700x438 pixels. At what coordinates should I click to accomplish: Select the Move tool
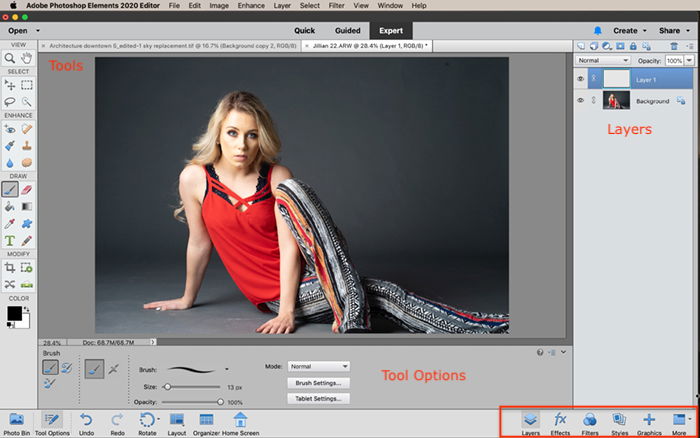pyautogui.click(x=9, y=85)
